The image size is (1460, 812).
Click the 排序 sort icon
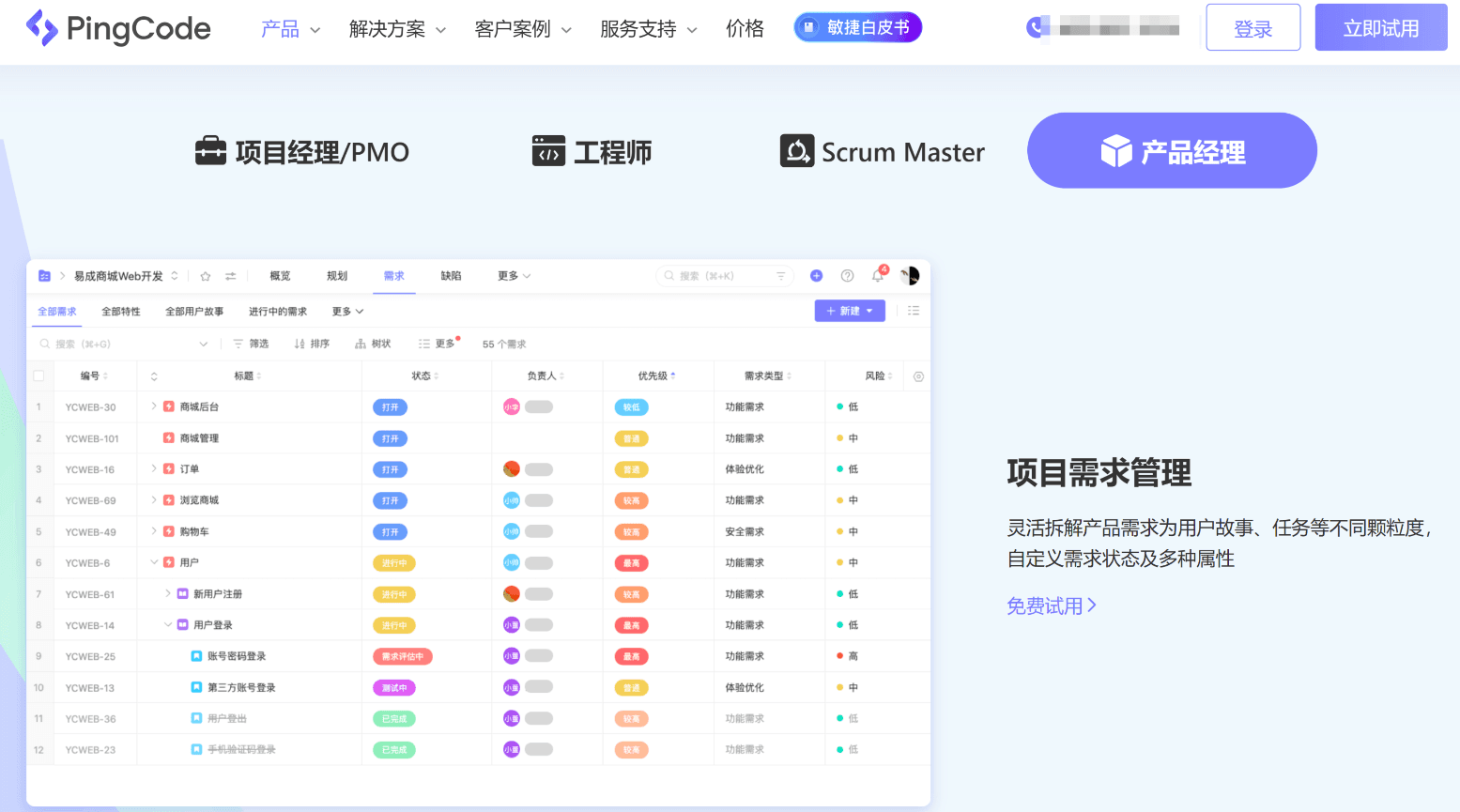click(x=300, y=345)
